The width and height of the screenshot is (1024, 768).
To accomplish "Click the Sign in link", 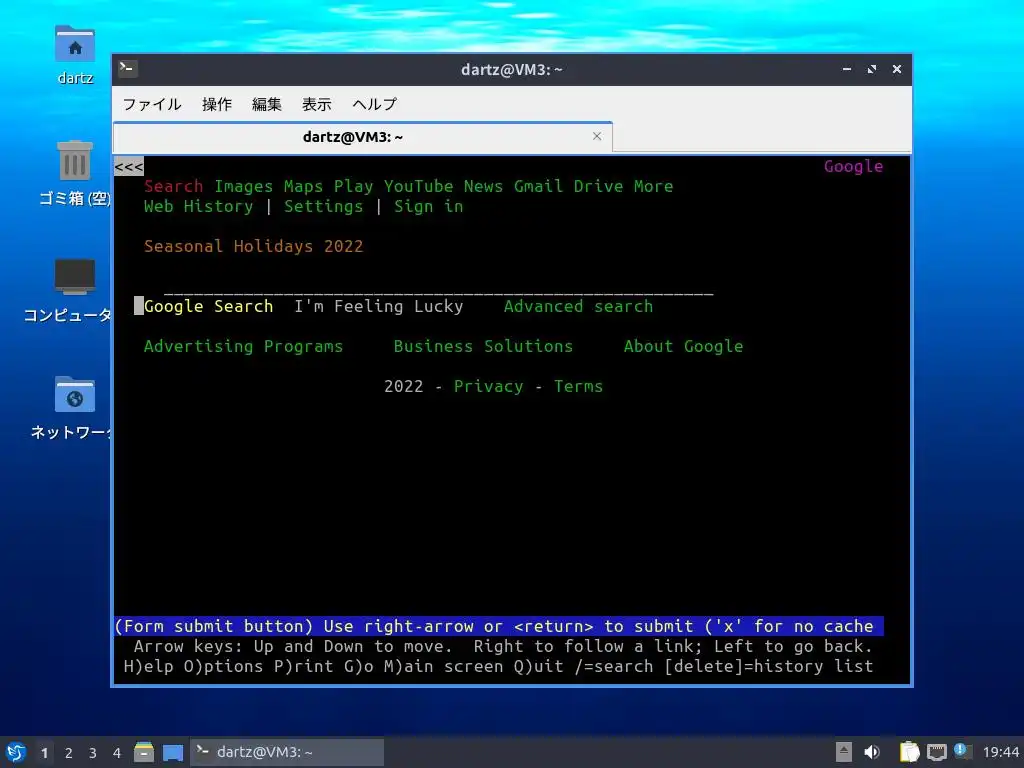I will [x=428, y=206].
